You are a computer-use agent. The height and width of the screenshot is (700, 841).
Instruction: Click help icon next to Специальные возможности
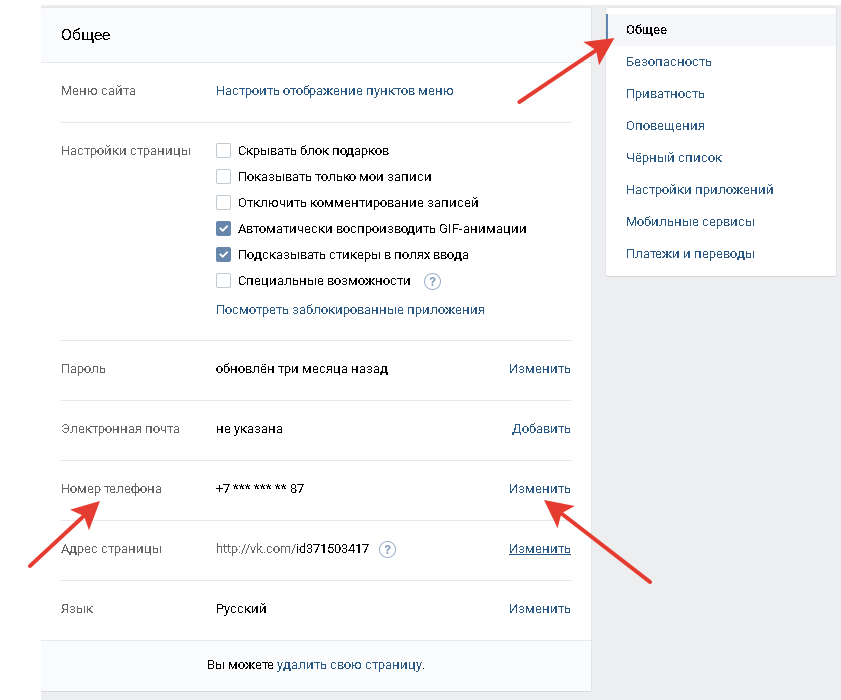coord(432,281)
